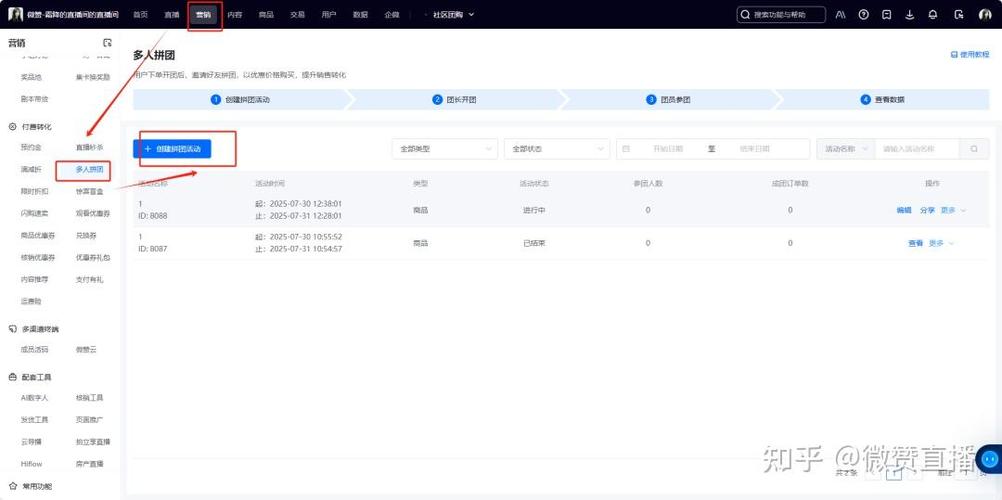Collapse the 营销 sidebar via its header icon
The width and height of the screenshot is (1002, 500).
coord(107,43)
